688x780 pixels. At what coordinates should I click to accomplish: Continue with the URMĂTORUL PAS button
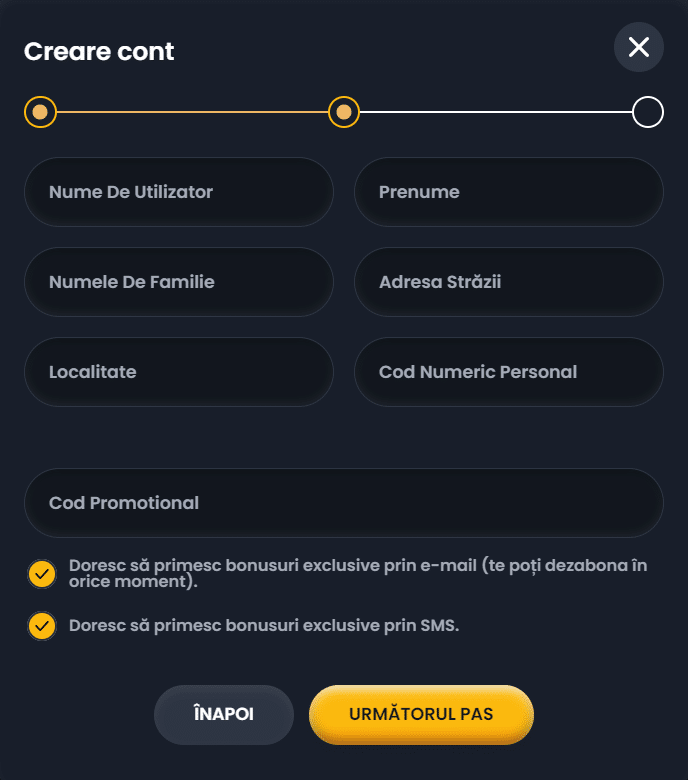click(421, 714)
